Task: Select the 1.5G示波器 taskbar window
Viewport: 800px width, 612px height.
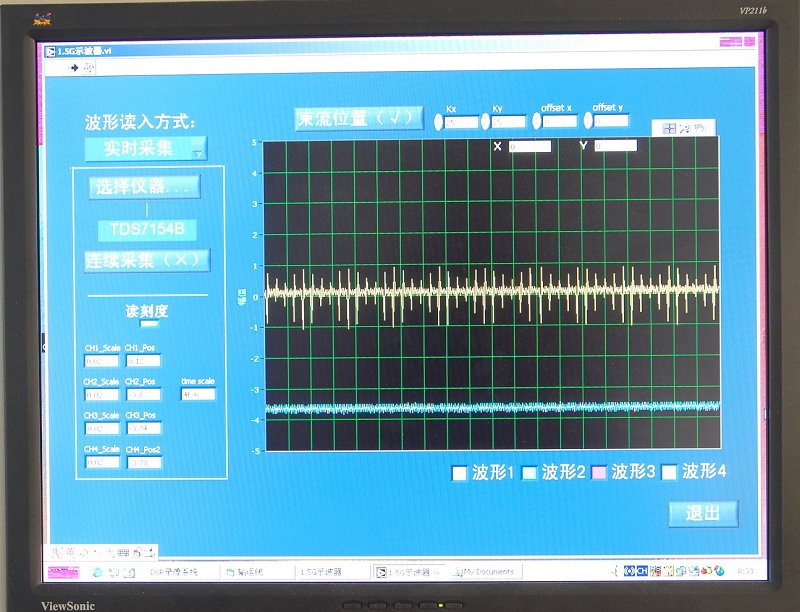Action: pos(408,572)
